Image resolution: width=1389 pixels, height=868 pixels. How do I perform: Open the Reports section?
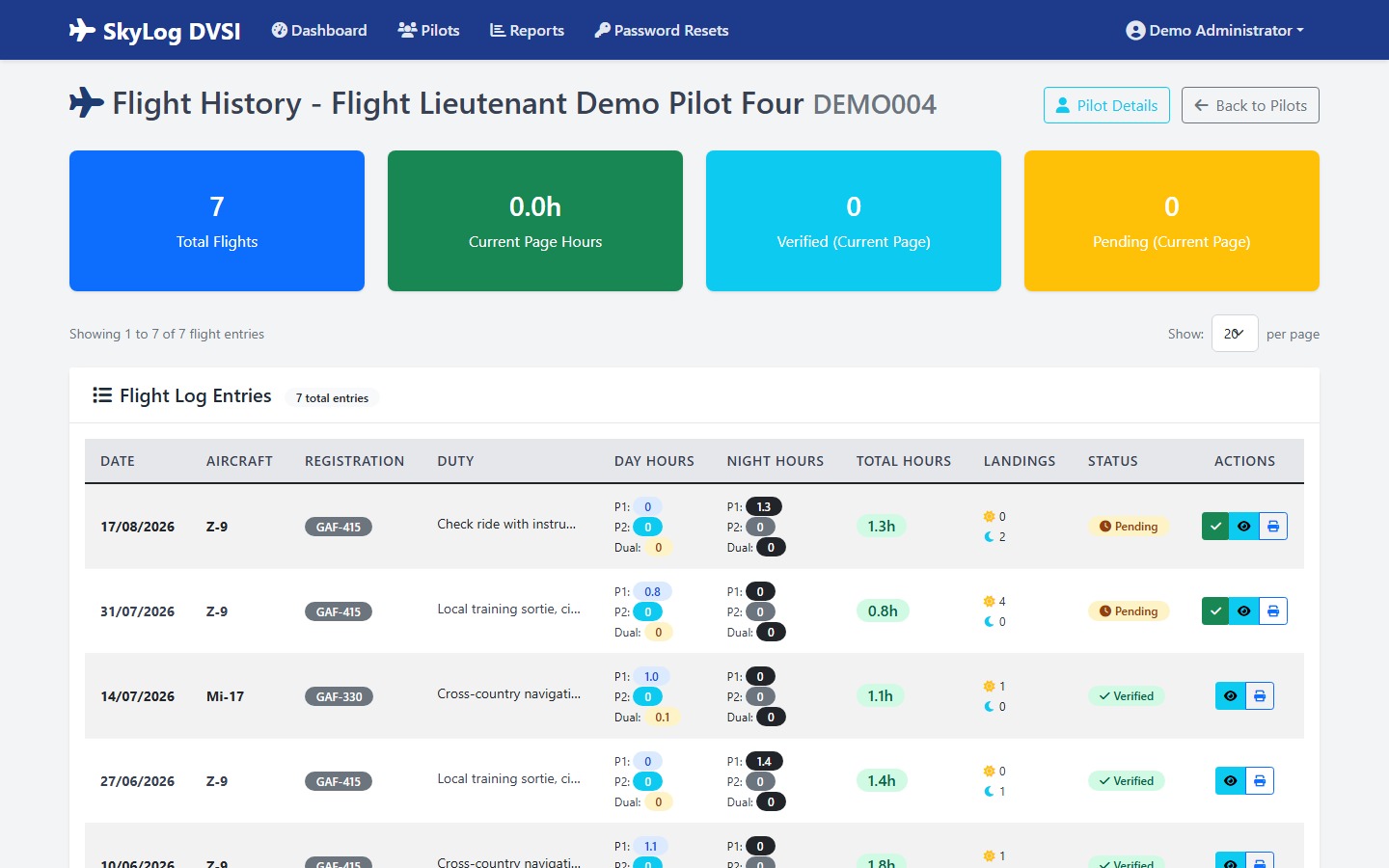pyautogui.click(x=527, y=31)
